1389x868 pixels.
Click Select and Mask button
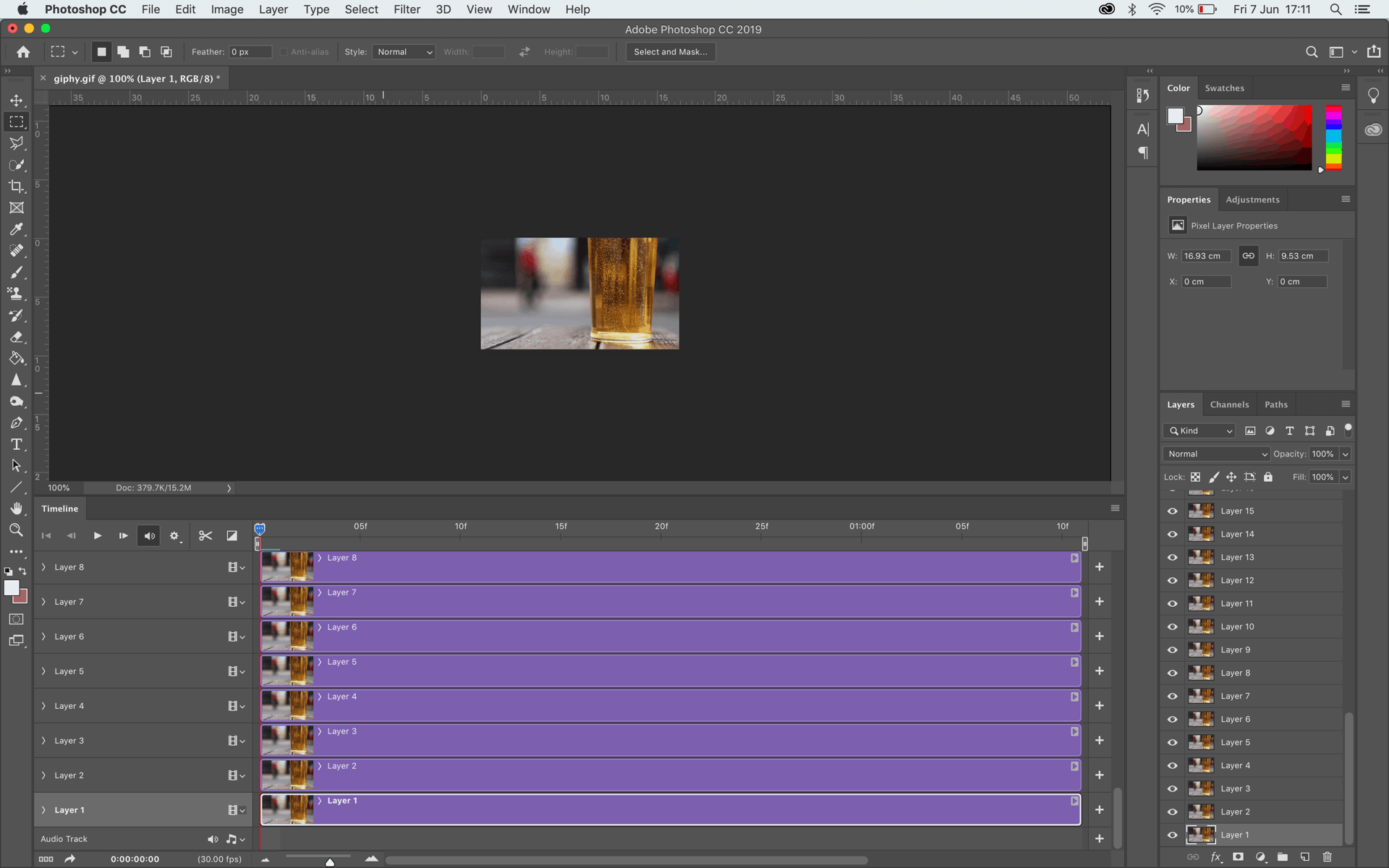671,52
